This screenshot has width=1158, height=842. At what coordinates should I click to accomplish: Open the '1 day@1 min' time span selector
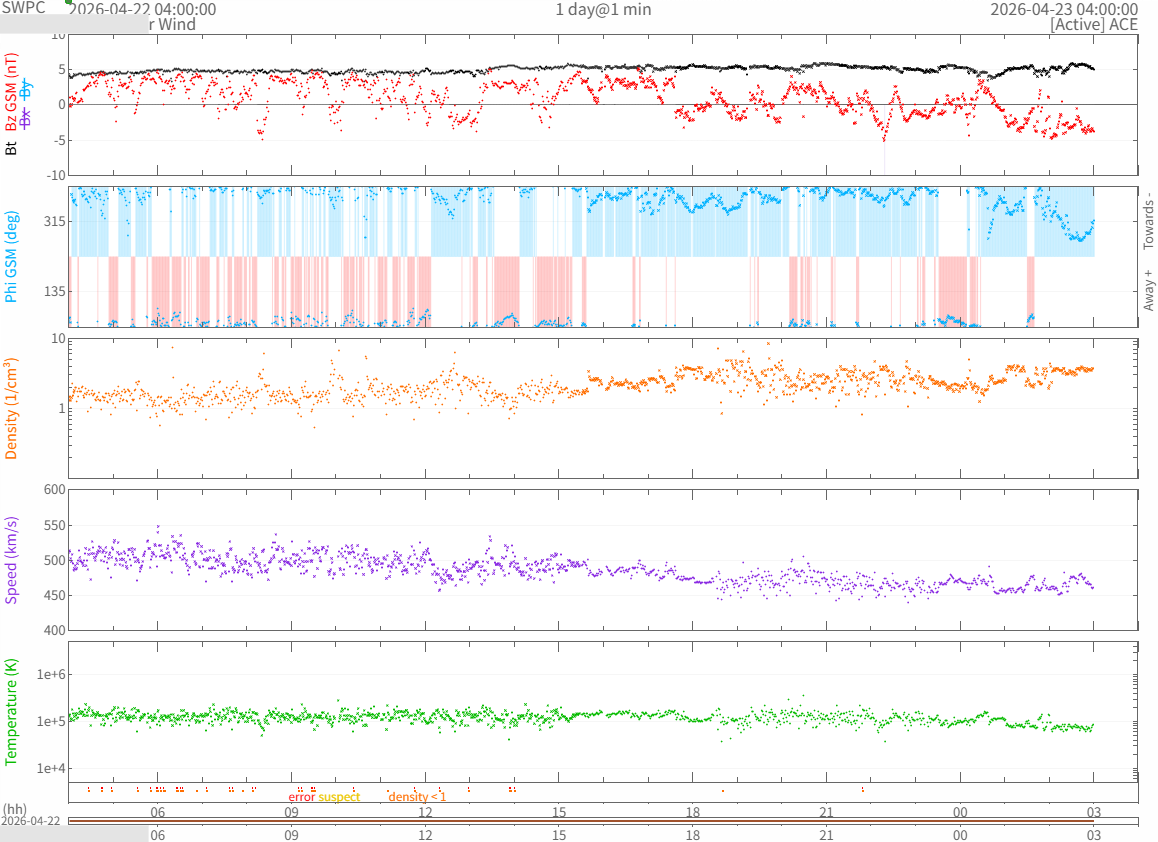[x=603, y=9]
